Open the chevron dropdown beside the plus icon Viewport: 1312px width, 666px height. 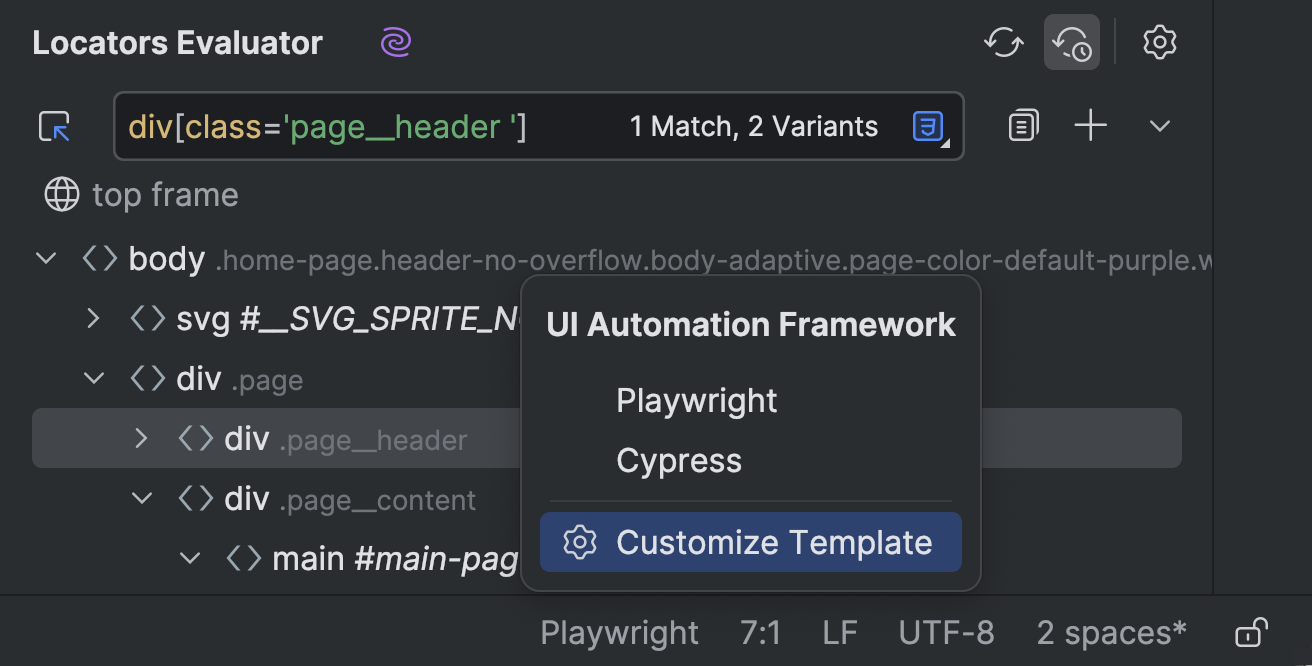click(1159, 125)
